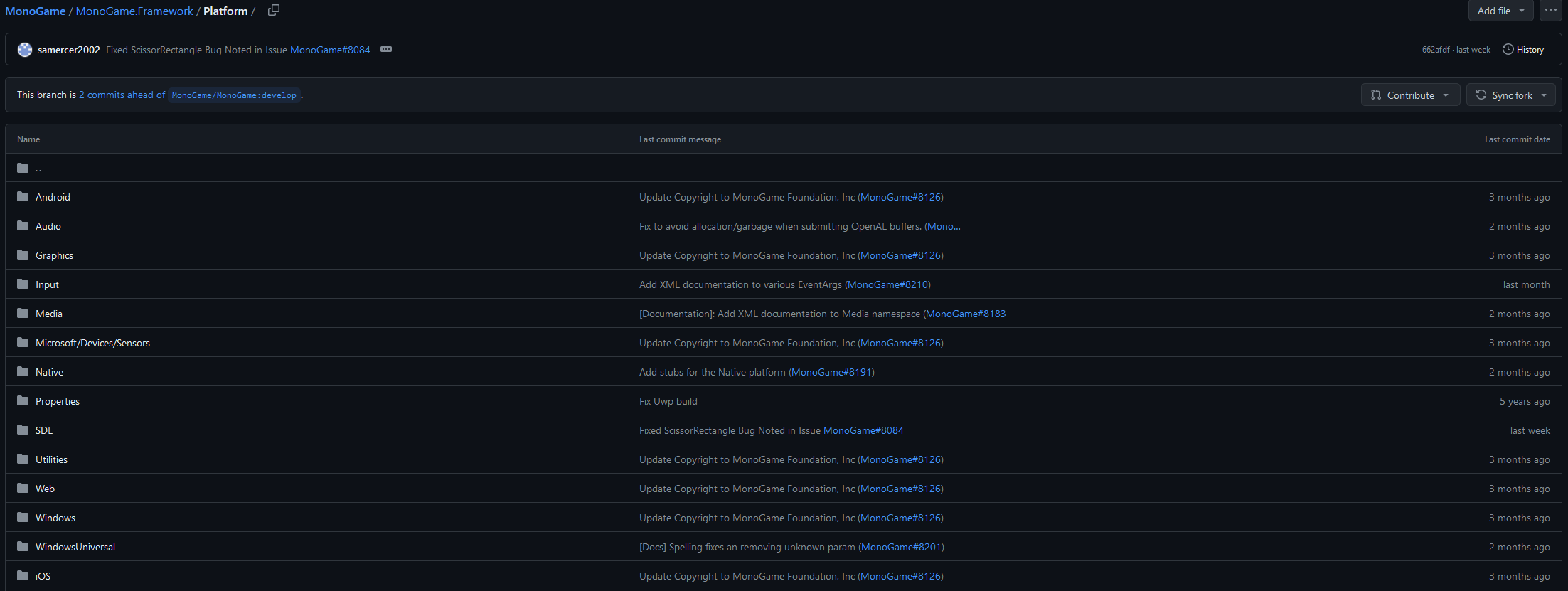Go to MonoGame repository root breadcrumb
1568x591 pixels.
coord(36,11)
